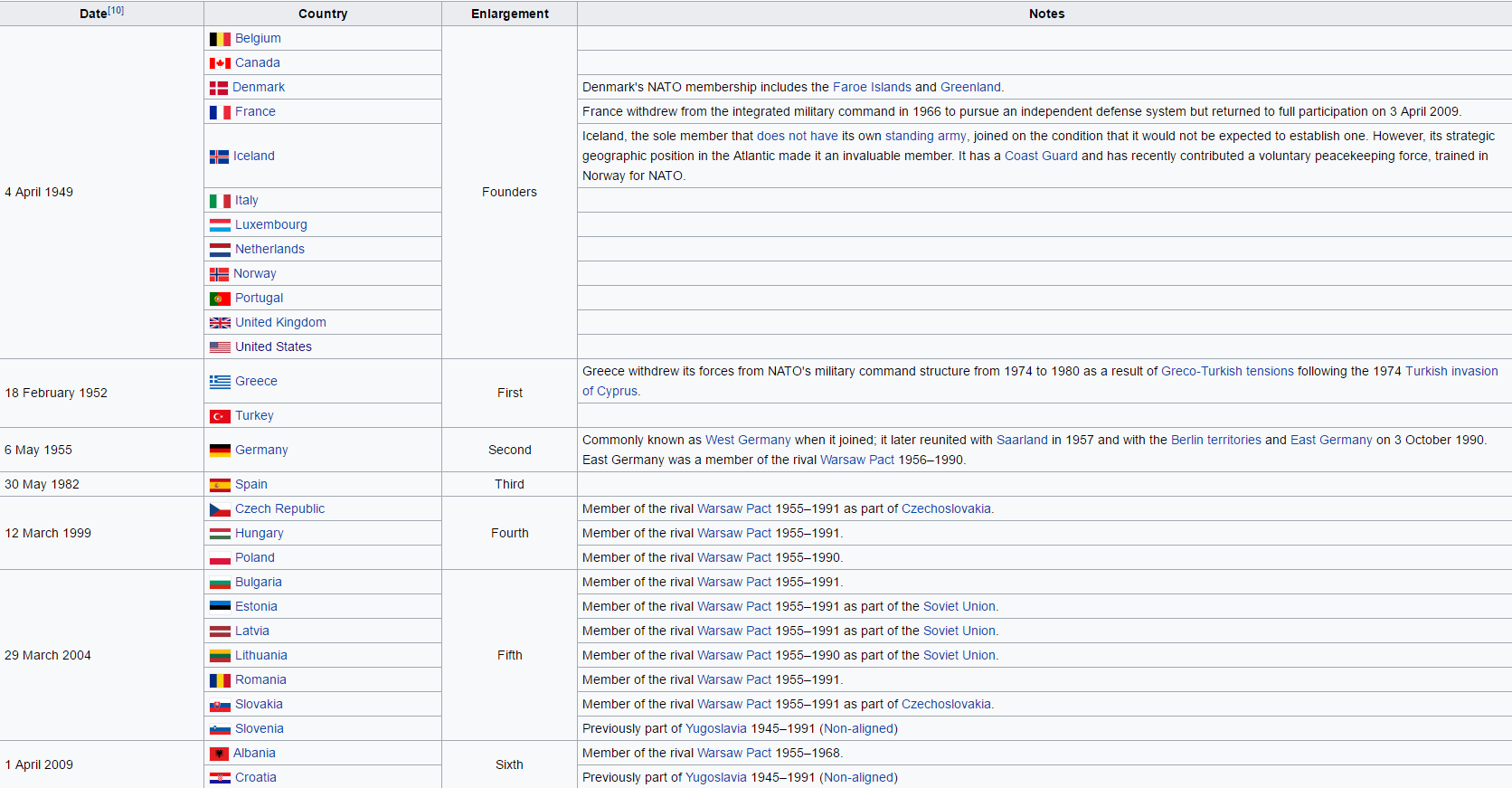Select the 'Founders' enlargement cell
The height and width of the screenshot is (788, 1512).
(x=509, y=192)
